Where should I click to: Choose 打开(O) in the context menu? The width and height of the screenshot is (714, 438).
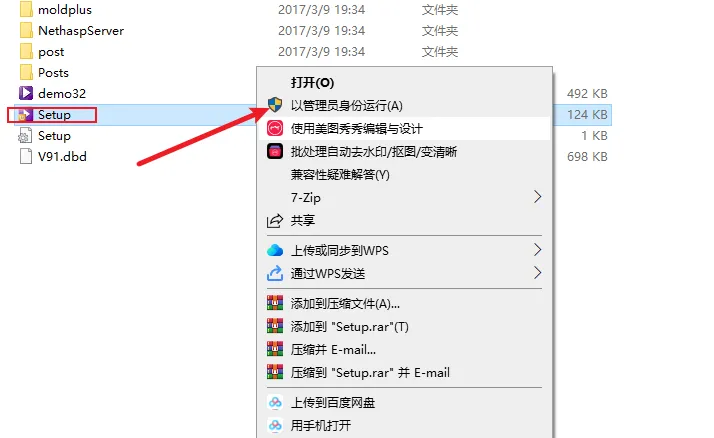click(404, 82)
